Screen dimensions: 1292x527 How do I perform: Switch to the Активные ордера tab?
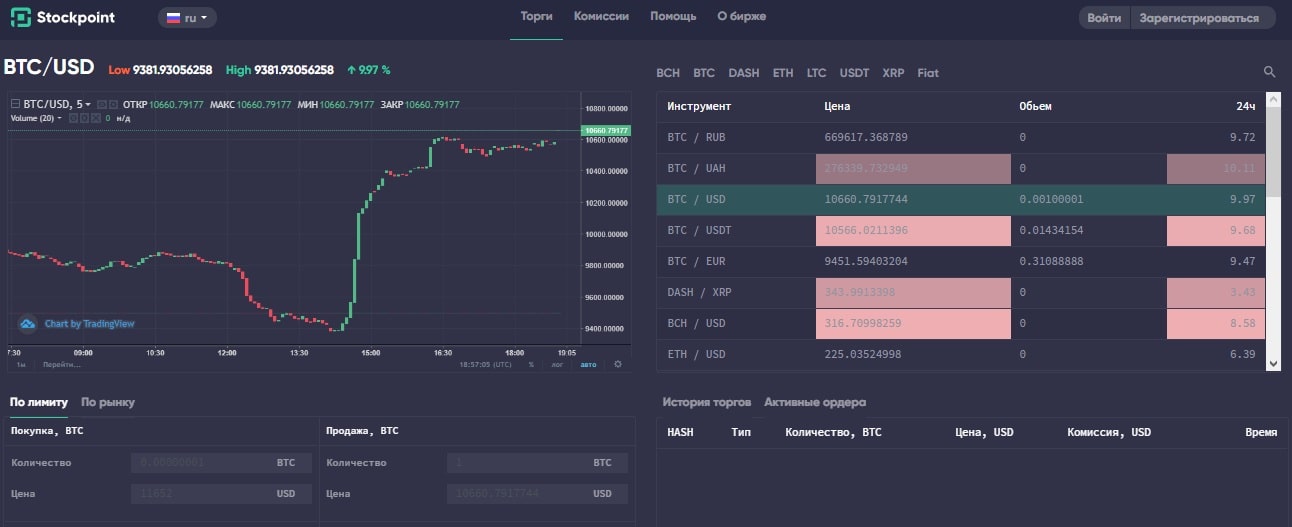click(x=815, y=402)
